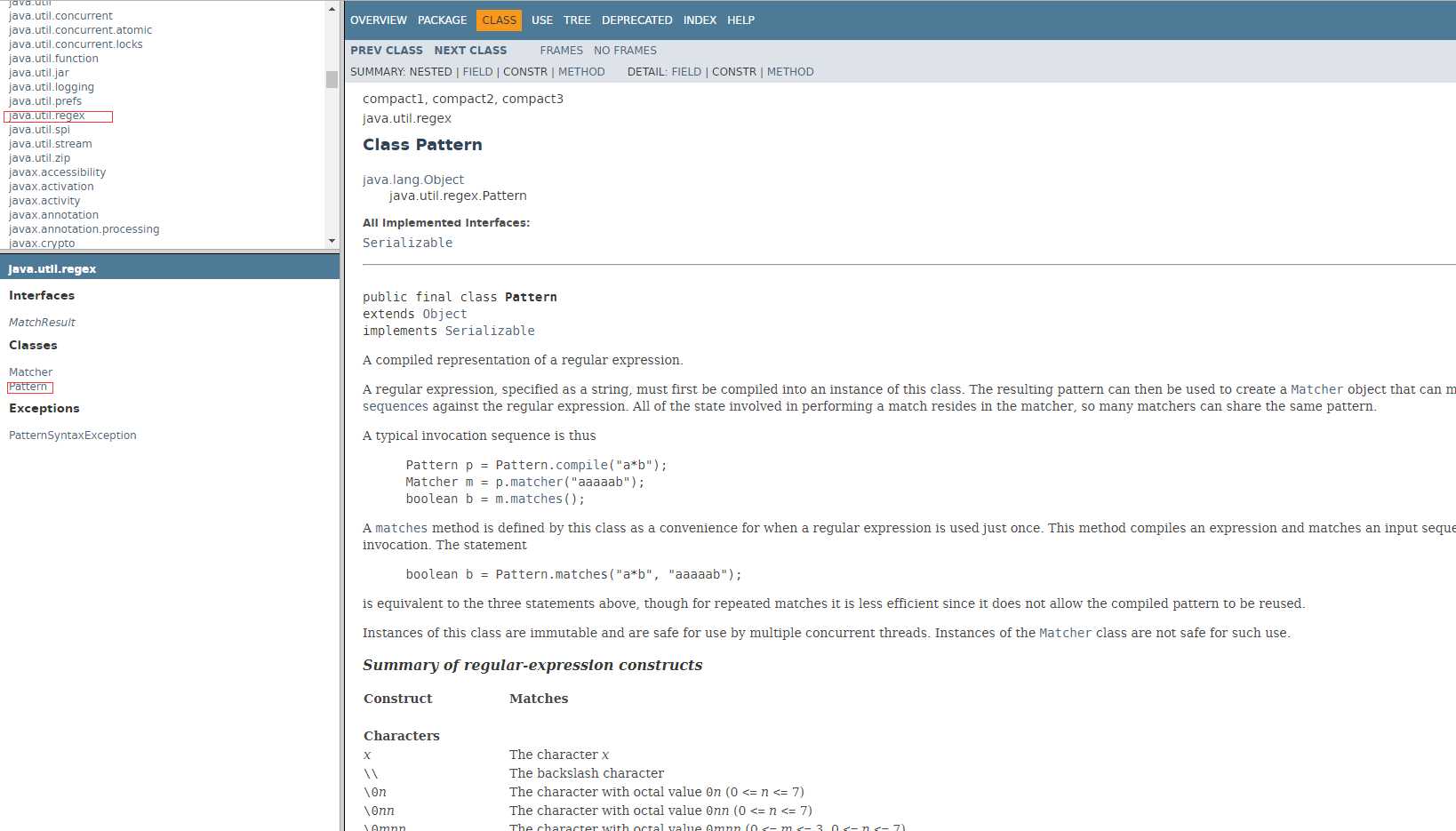Open Pattern class in class list
Viewport: 1456px width, 831px height.
(x=28, y=387)
